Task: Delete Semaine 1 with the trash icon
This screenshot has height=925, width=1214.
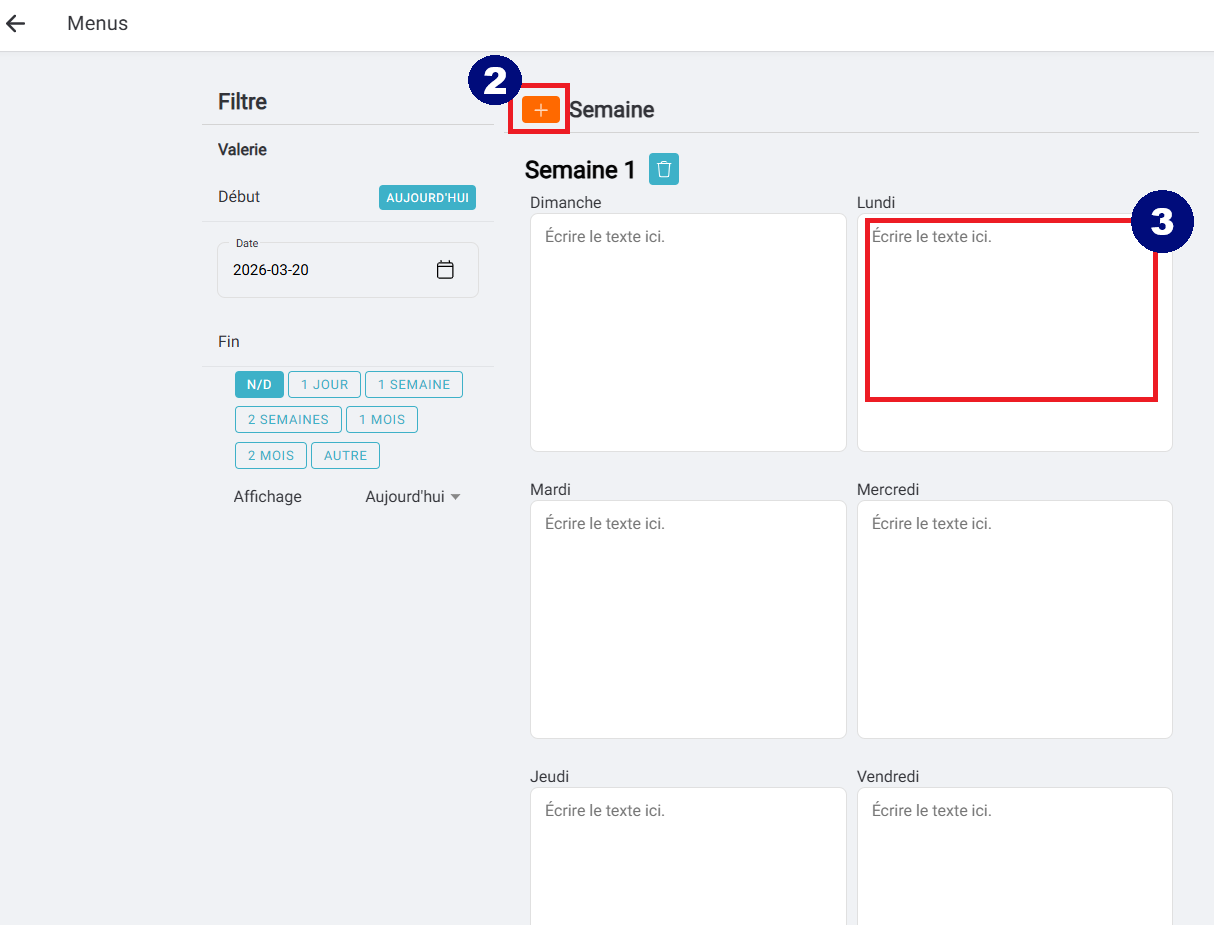Action: tap(663, 169)
